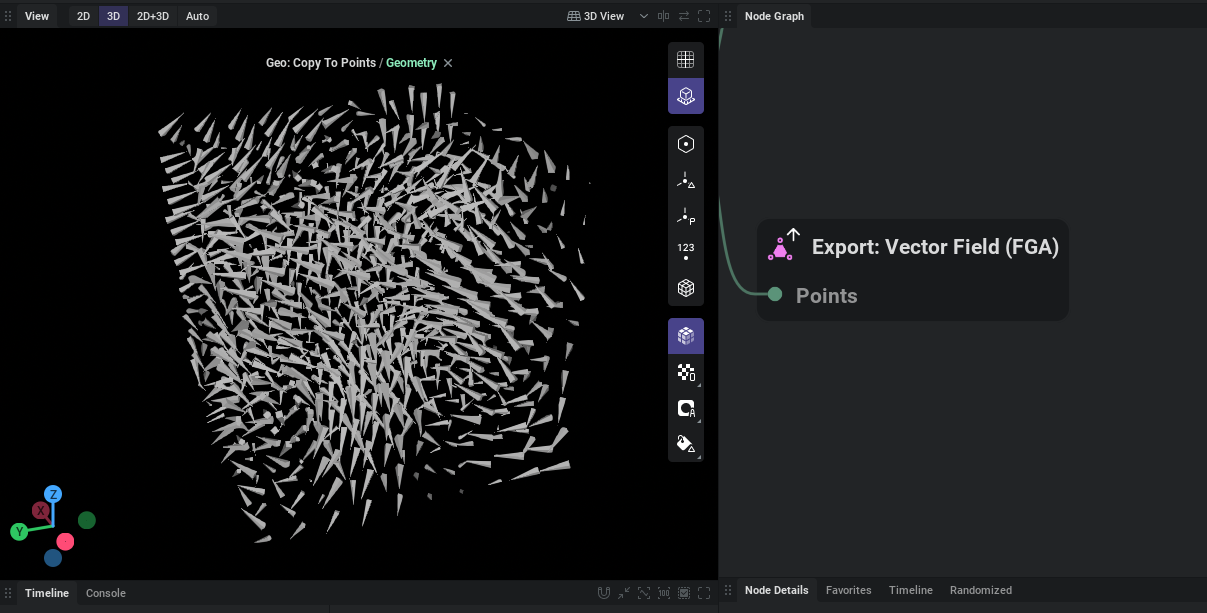Open the bottom-left Timeline tab
The image size is (1207, 613).
[47, 593]
